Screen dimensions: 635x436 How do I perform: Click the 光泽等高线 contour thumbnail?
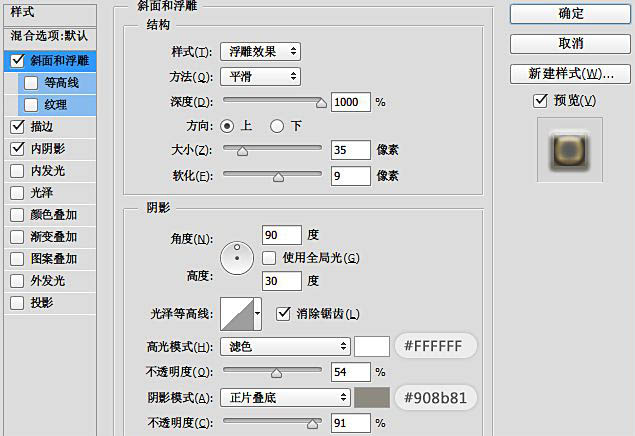point(237,314)
